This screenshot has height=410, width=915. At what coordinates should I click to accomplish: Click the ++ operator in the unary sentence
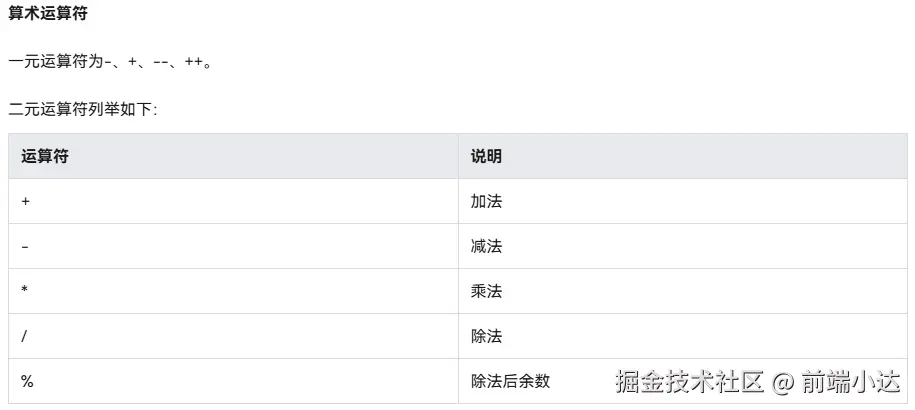coord(193,62)
